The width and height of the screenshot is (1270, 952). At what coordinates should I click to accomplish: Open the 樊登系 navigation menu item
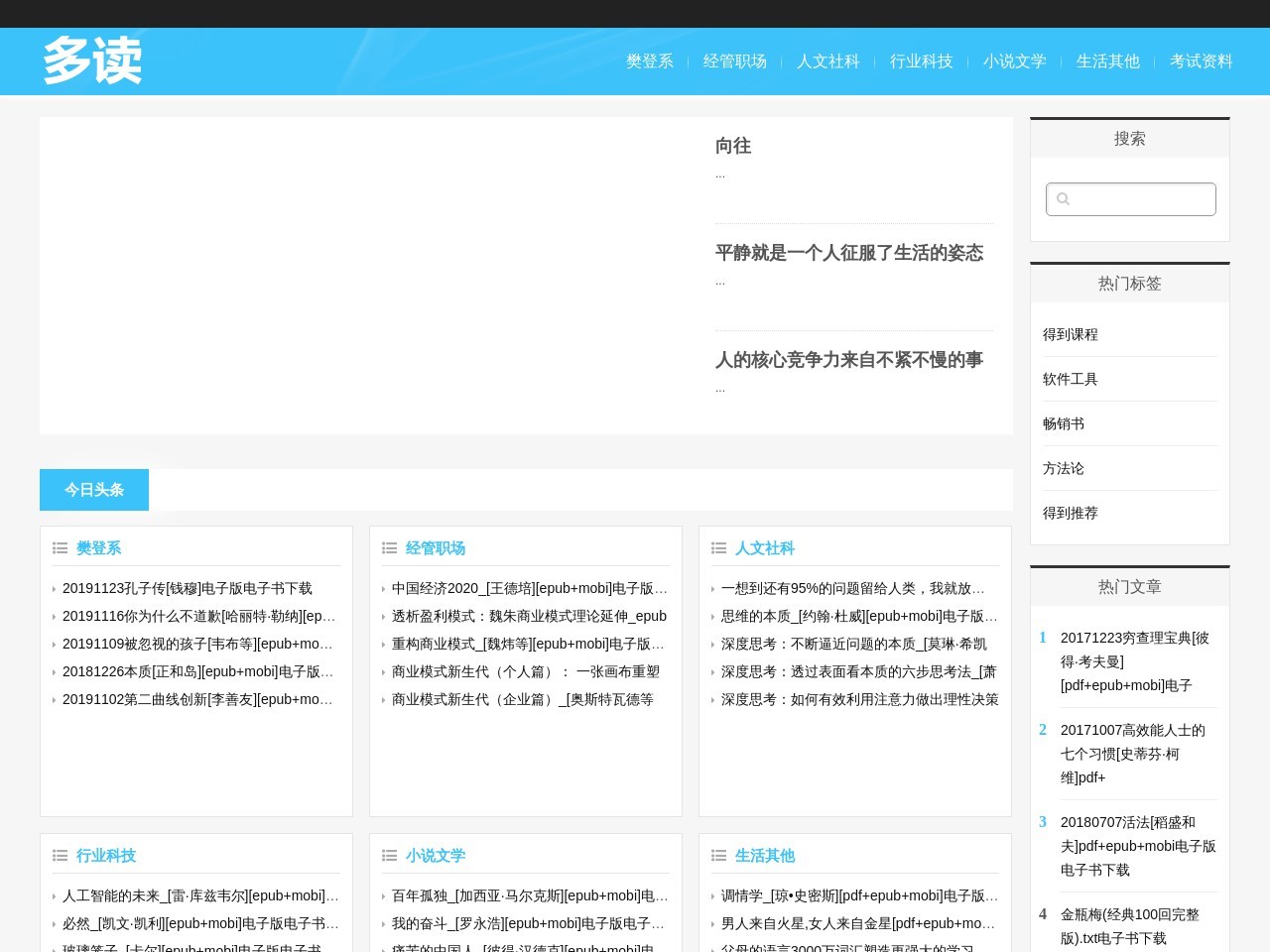(650, 61)
